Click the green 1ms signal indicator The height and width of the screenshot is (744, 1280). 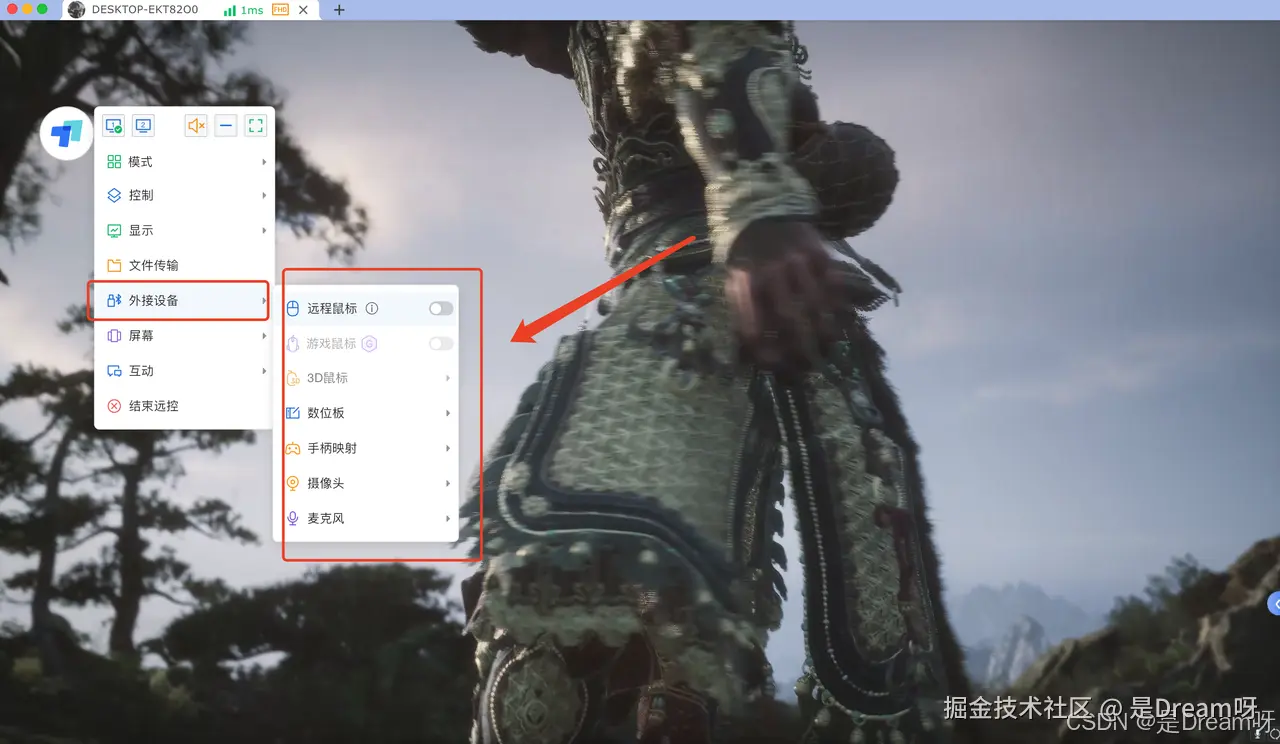tap(244, 10)
